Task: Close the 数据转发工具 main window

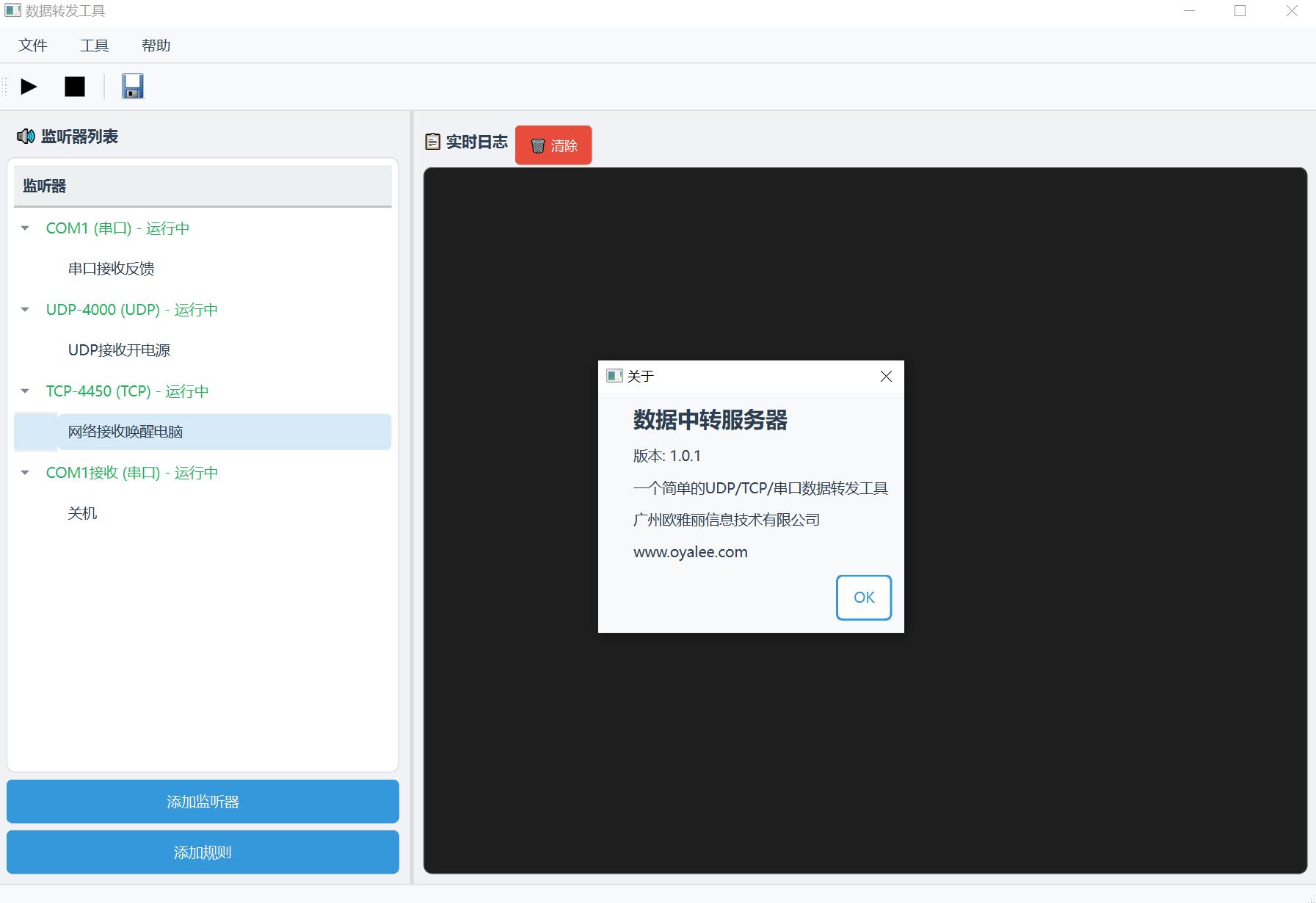Action: click(1292, 11)
